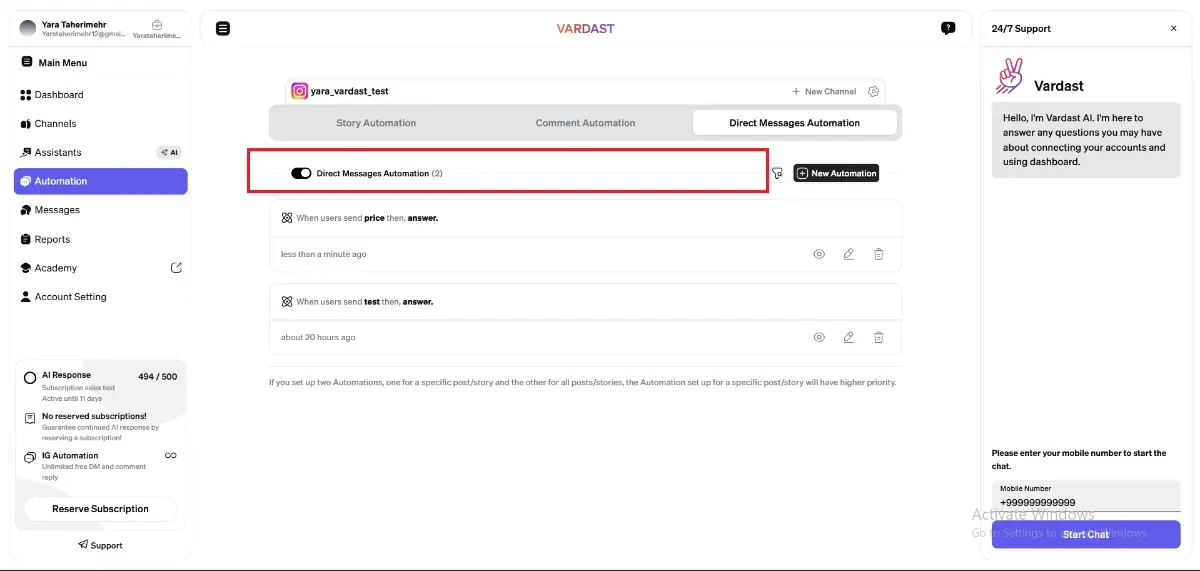The height and width of the screenshot is (571, 1200).
Task: Click the VARDAST logo in header
Action: 585,29
